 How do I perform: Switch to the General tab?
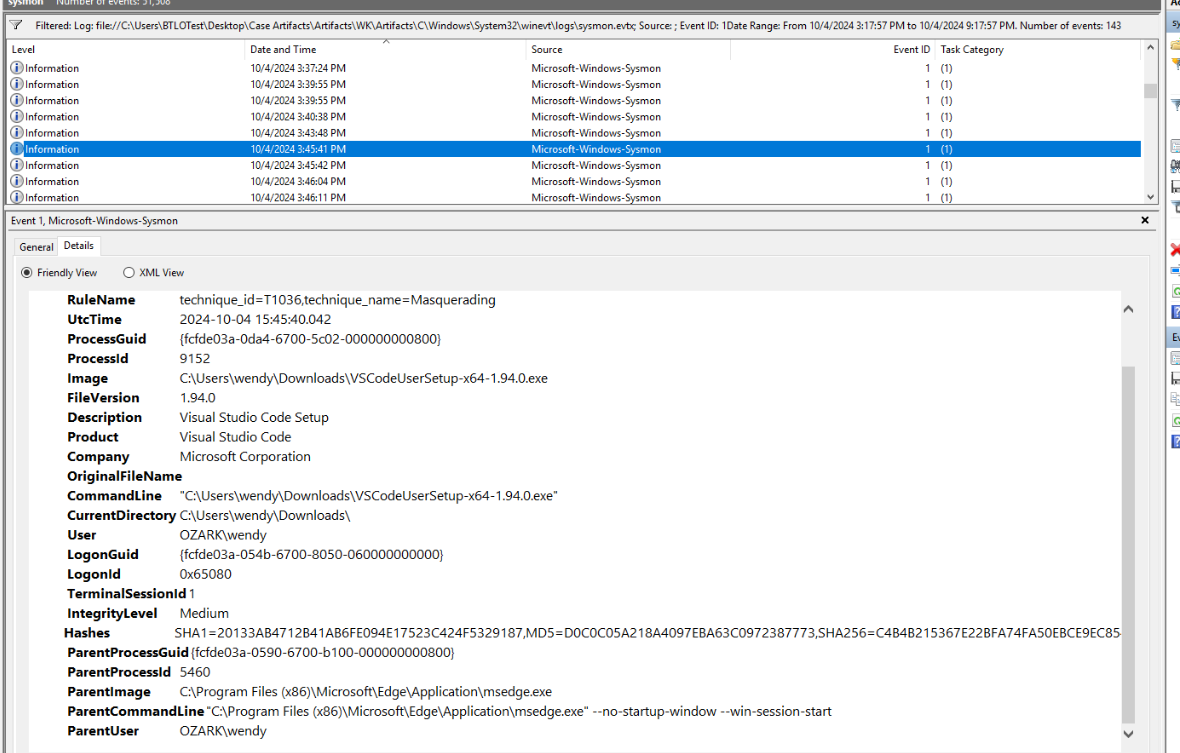pyautogui.click(x=36, y=247)
